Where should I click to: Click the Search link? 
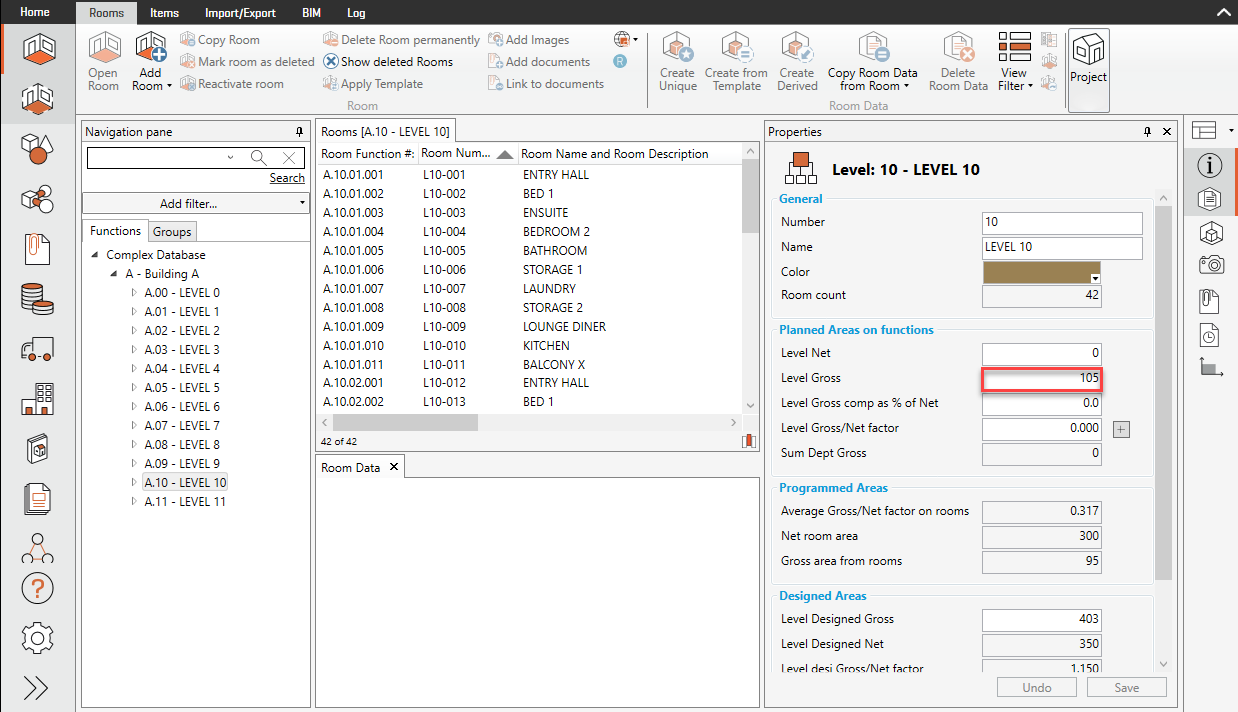click(287, 178)
